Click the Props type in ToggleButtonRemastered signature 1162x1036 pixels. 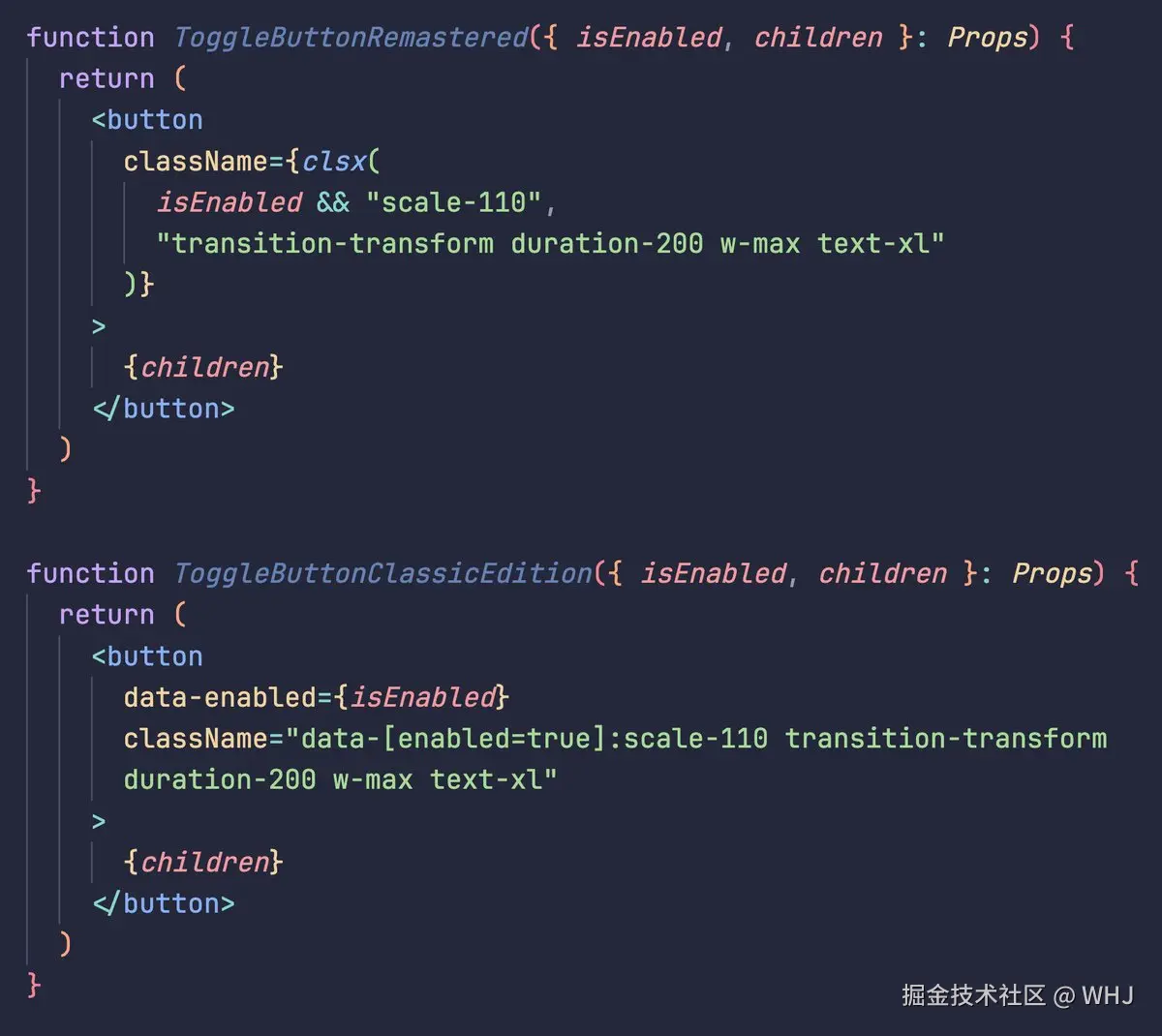pos(986,38)
